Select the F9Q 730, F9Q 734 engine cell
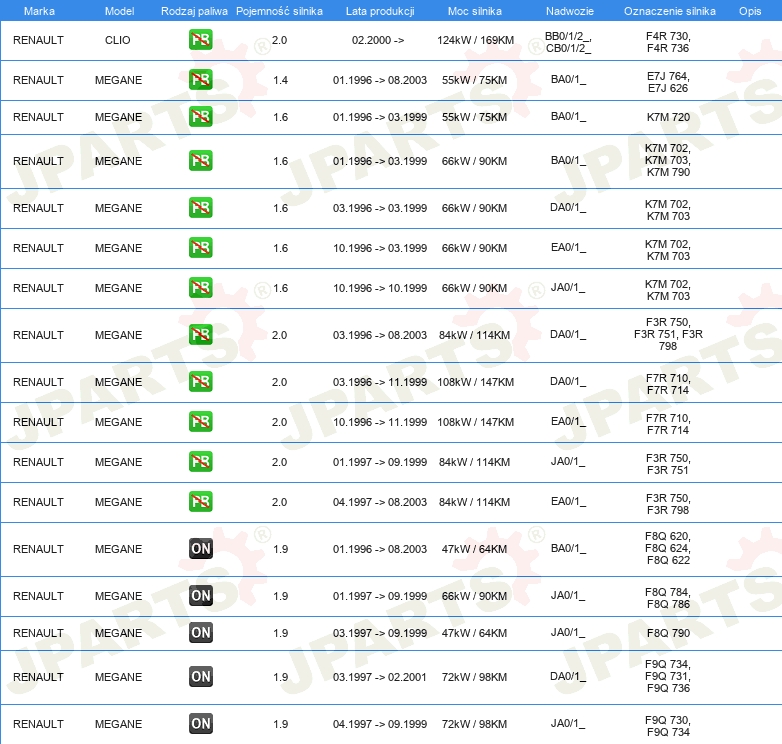 [x=668, y=726]
